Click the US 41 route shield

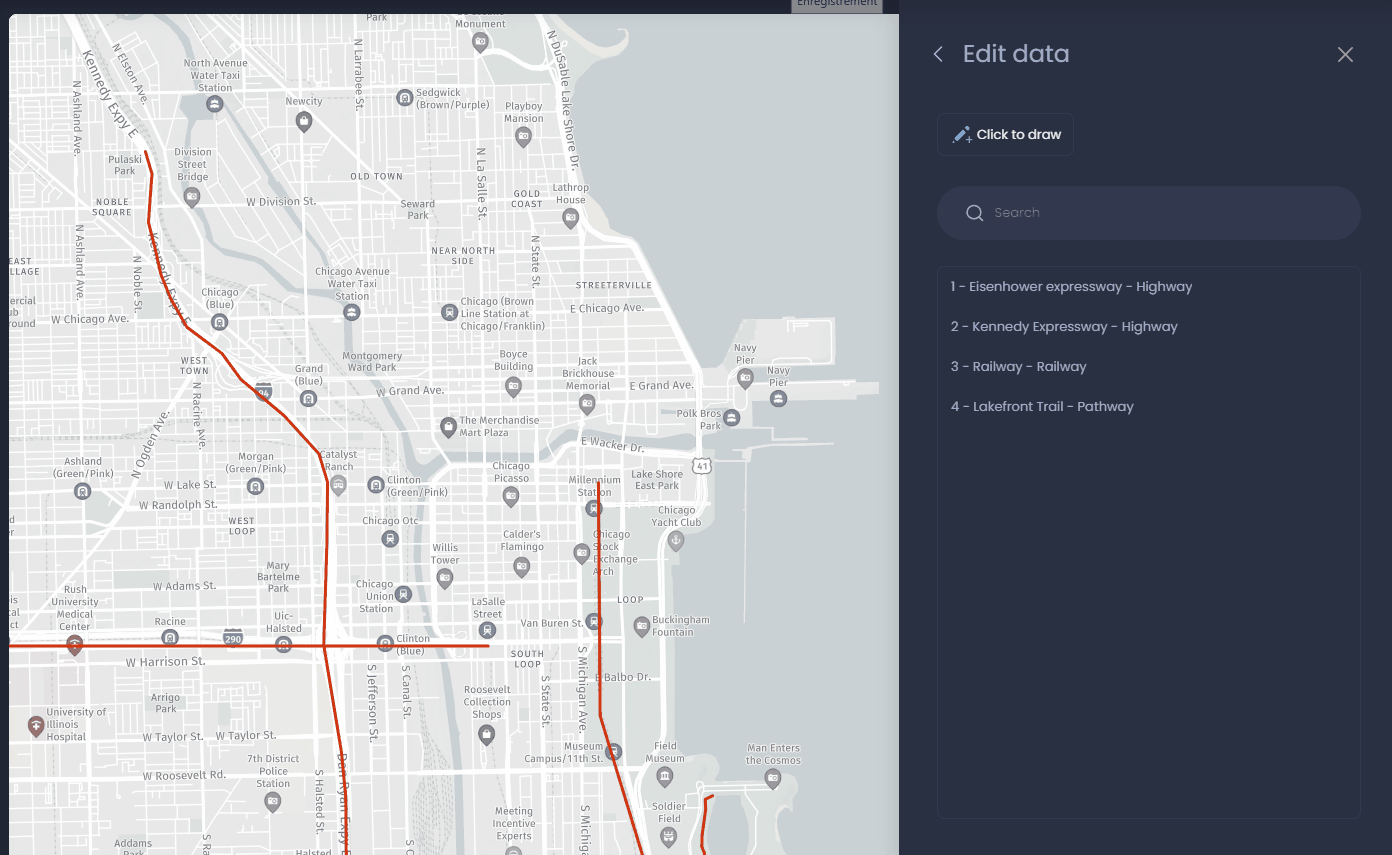703,466
